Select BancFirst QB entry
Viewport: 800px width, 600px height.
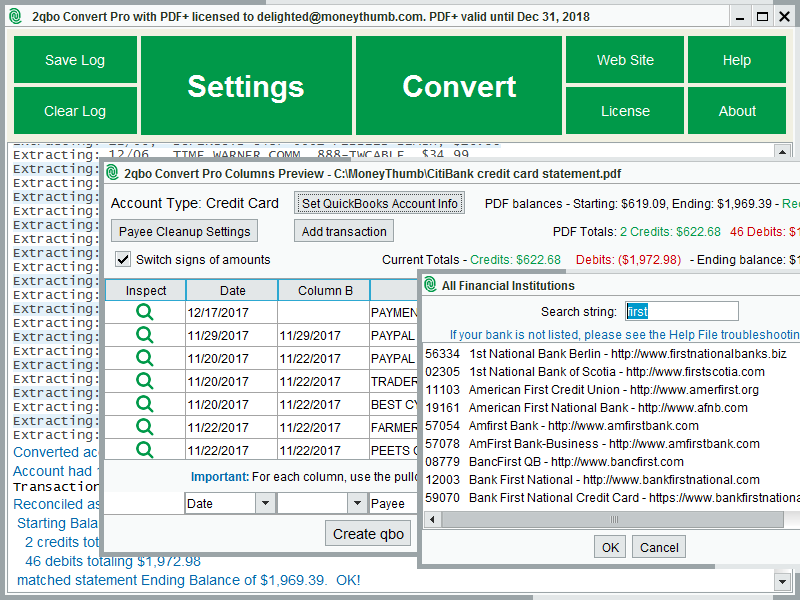554,461
